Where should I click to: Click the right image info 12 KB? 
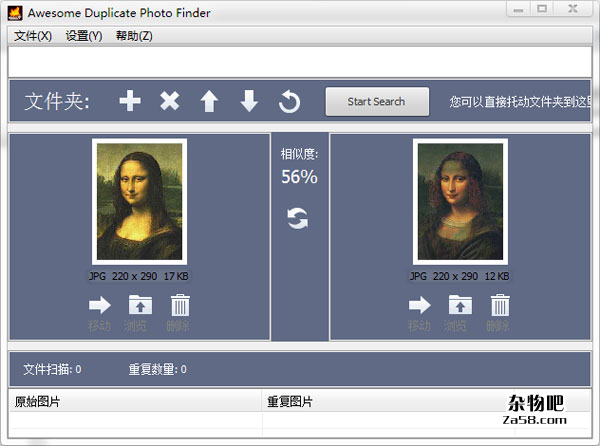click(x=497, y=276)
